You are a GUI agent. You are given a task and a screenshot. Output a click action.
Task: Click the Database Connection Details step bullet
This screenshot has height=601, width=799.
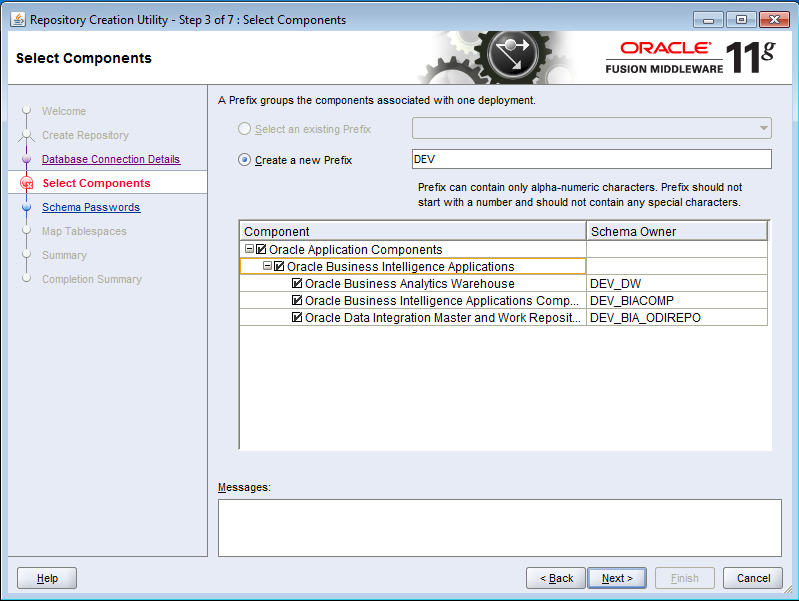26,159
